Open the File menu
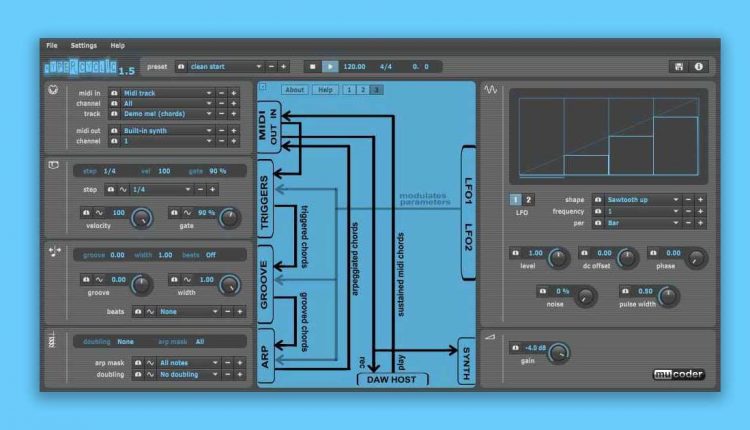Screen dimensions: 750x430 [x=52, y=45]
